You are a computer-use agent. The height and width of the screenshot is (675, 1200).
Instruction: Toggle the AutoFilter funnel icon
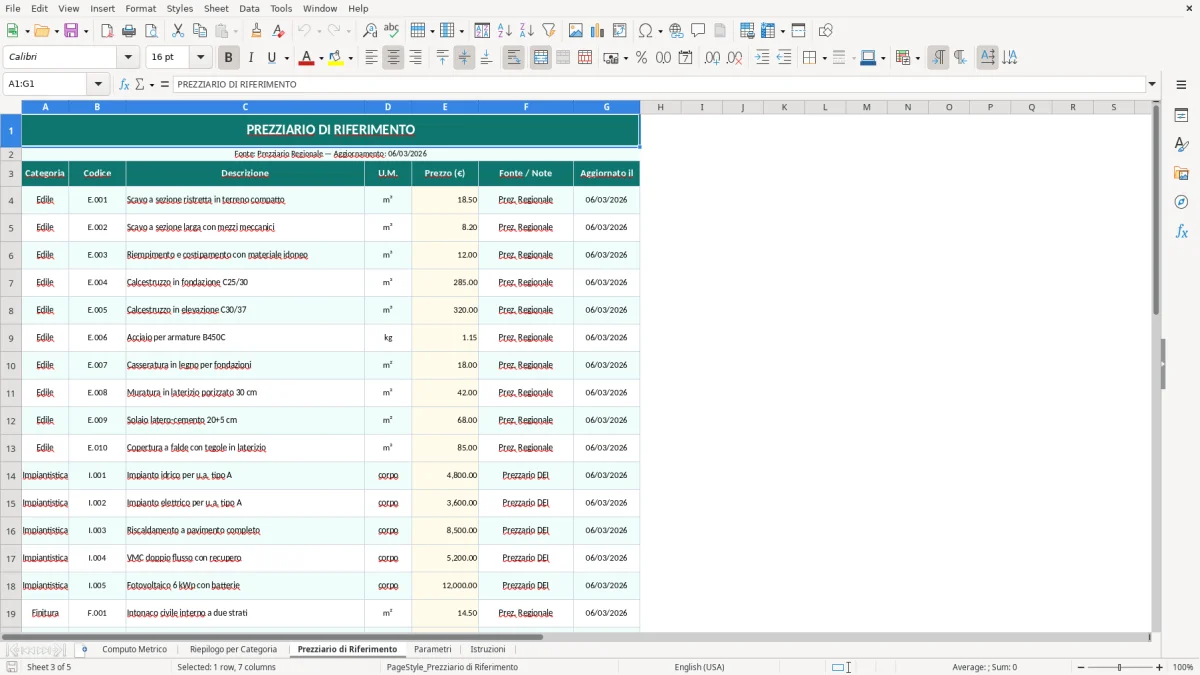point(548,31)
